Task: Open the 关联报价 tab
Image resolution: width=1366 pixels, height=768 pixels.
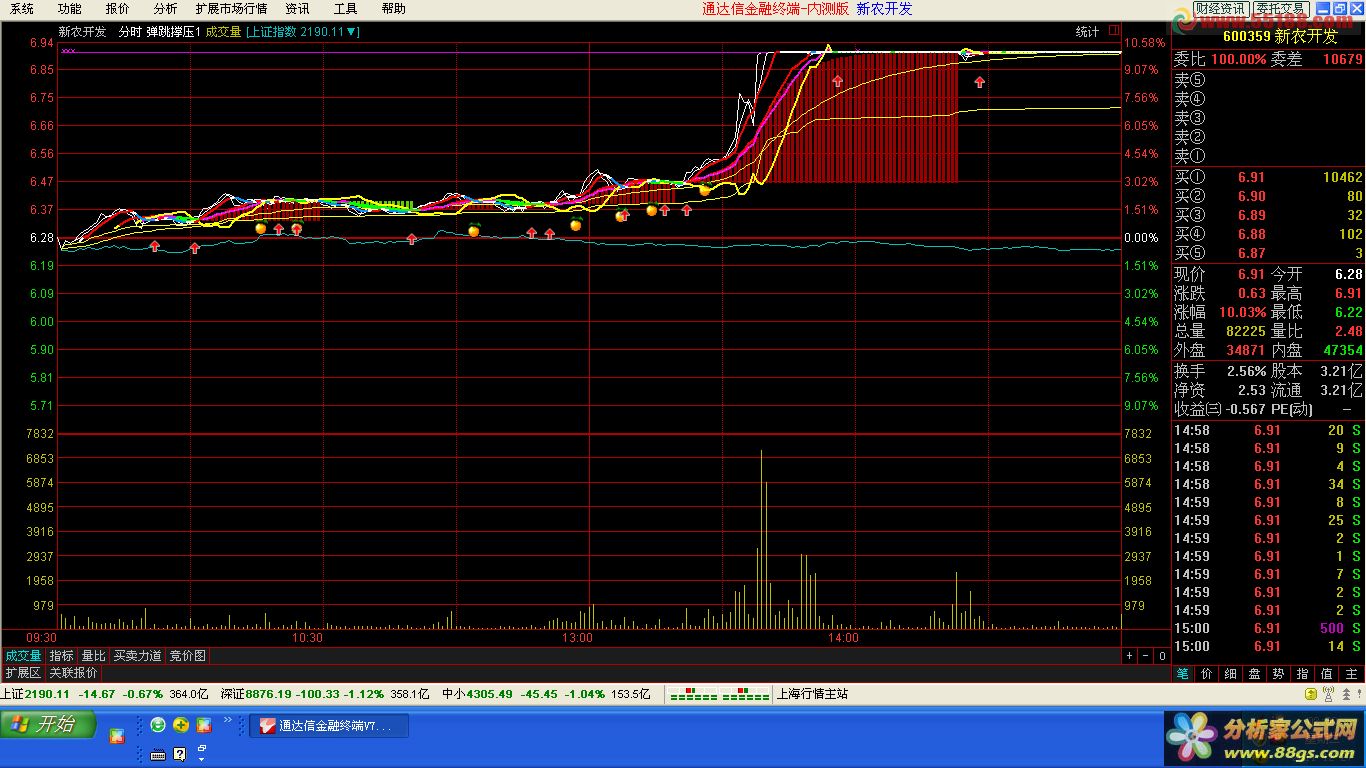Action: (73, 673)
